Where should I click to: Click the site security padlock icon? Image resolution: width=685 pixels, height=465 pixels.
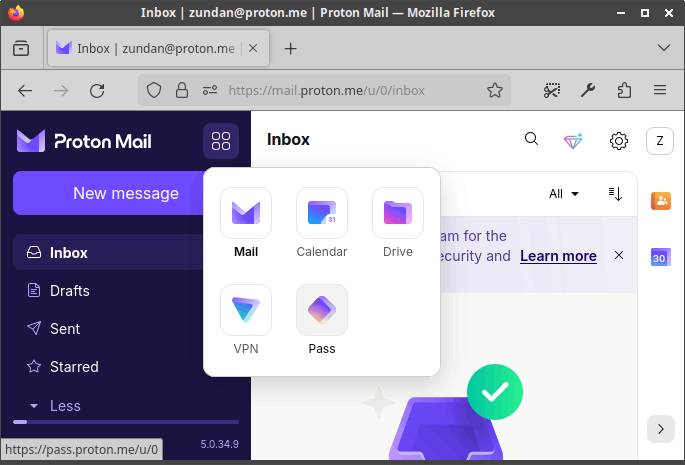point(182,90)
